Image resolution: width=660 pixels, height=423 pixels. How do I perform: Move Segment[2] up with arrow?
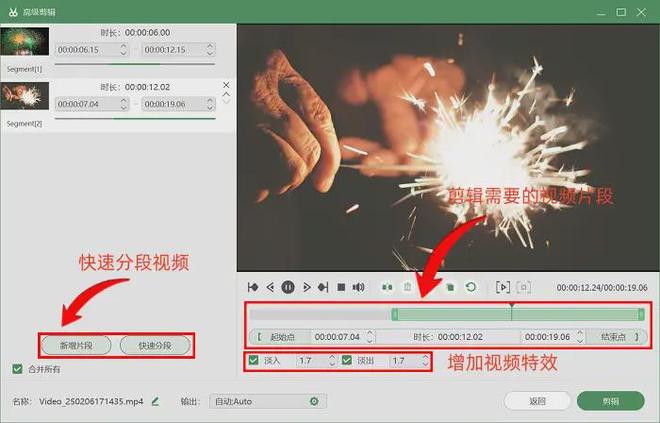tap(226, 94)
